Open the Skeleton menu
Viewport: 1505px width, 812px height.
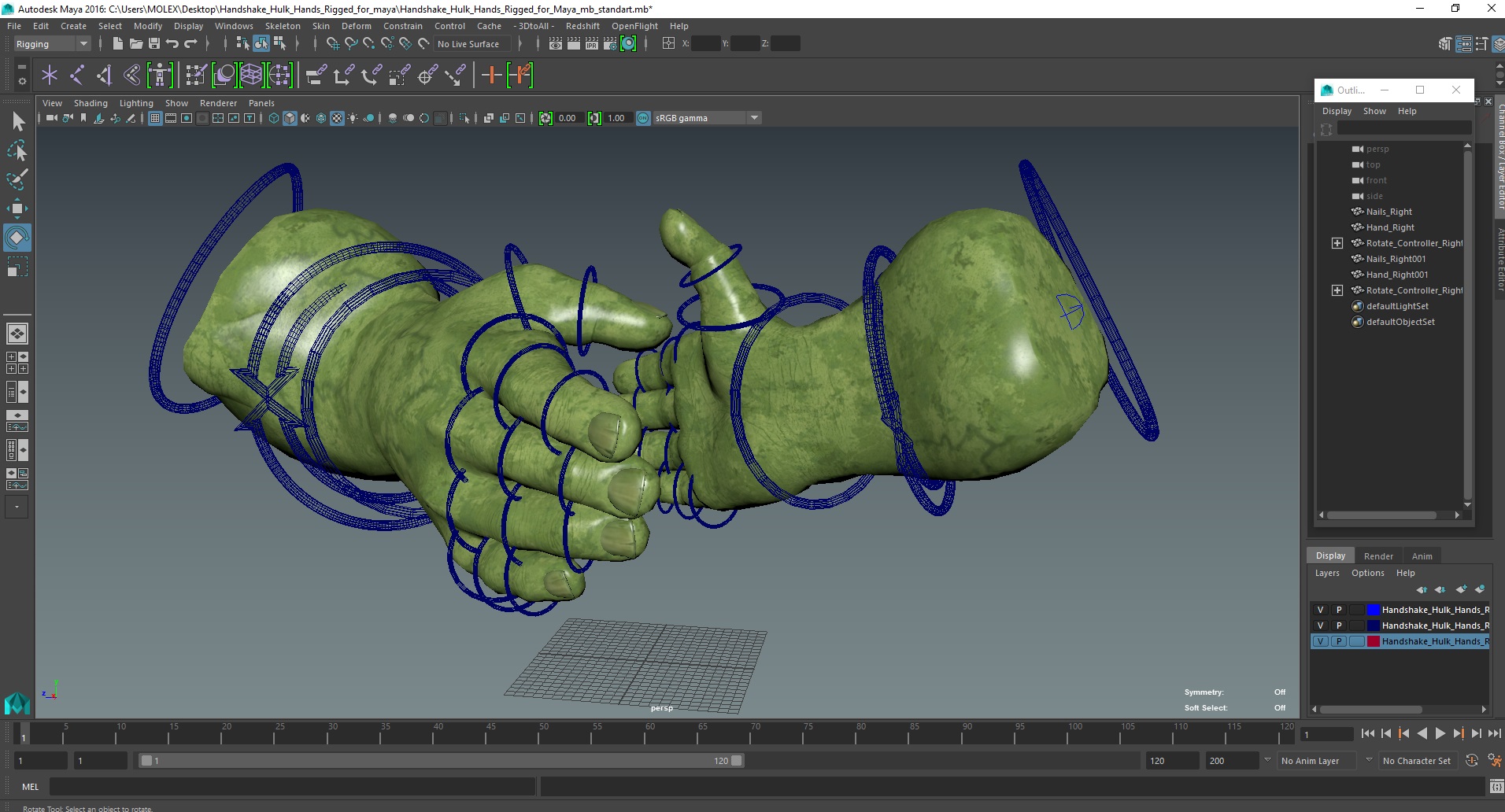pos(283,26)
